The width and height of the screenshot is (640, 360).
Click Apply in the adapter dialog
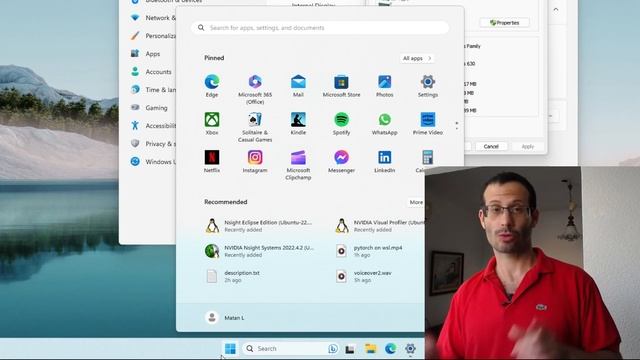[x=528, y=146]
